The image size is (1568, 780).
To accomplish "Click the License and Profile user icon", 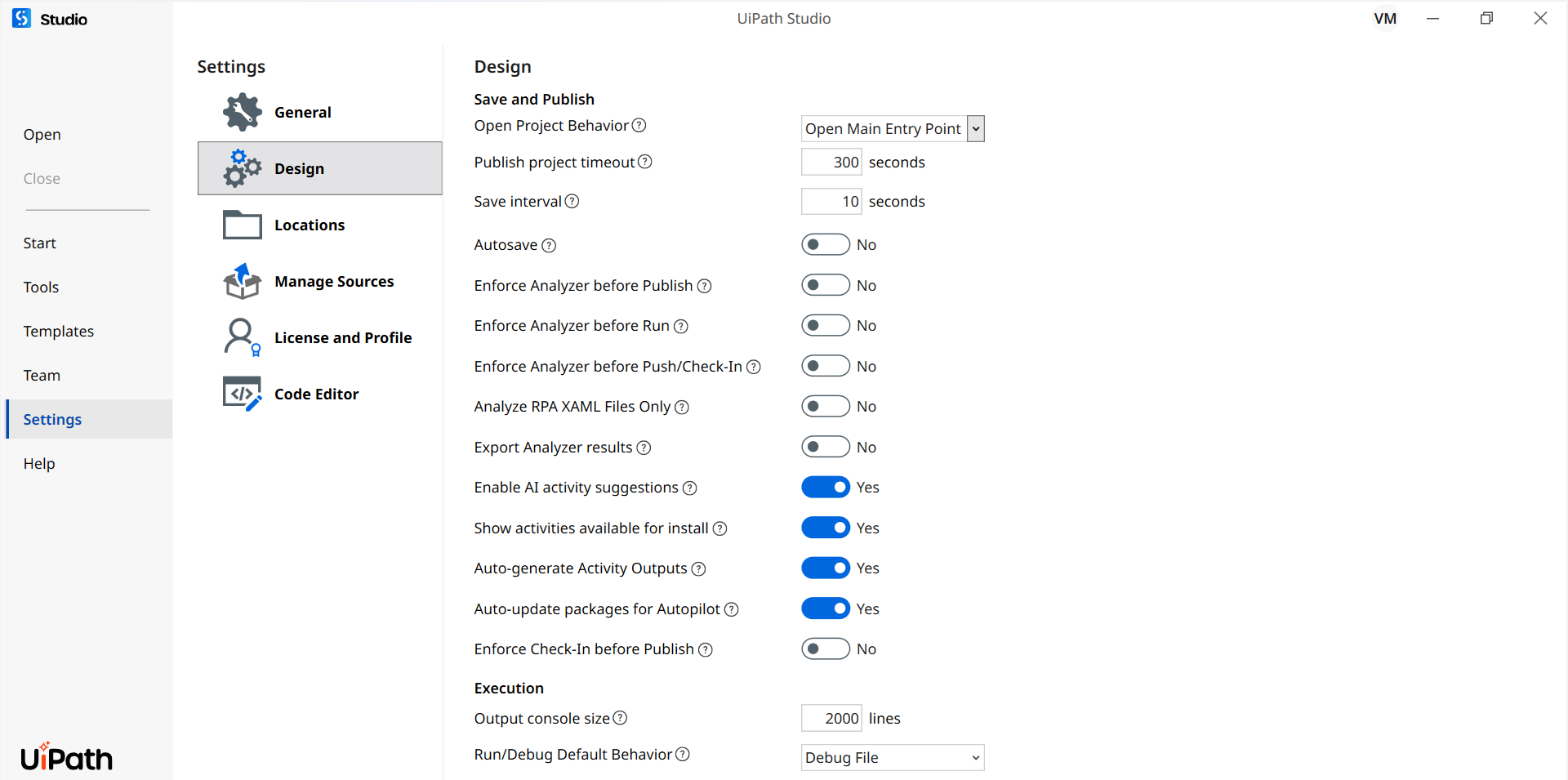I will click(x=243, y=337).
